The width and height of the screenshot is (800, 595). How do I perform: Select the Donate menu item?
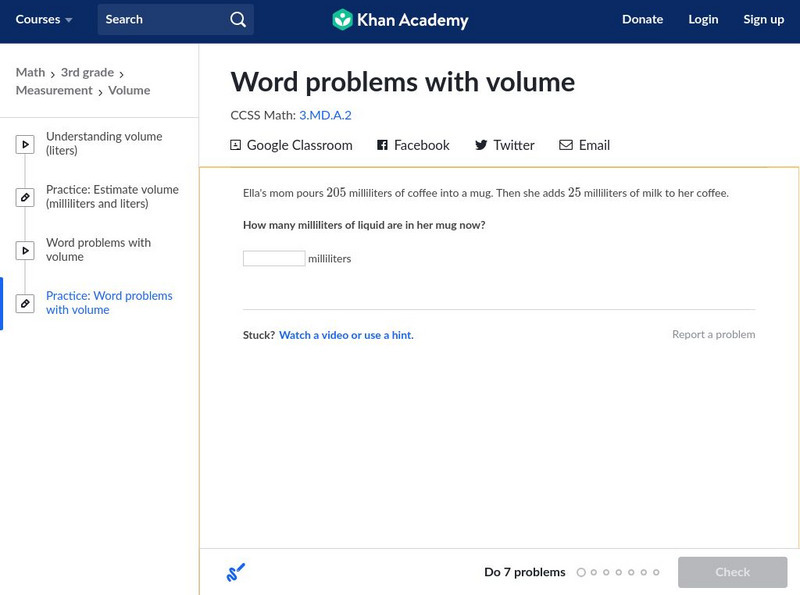tap(643, 19)
